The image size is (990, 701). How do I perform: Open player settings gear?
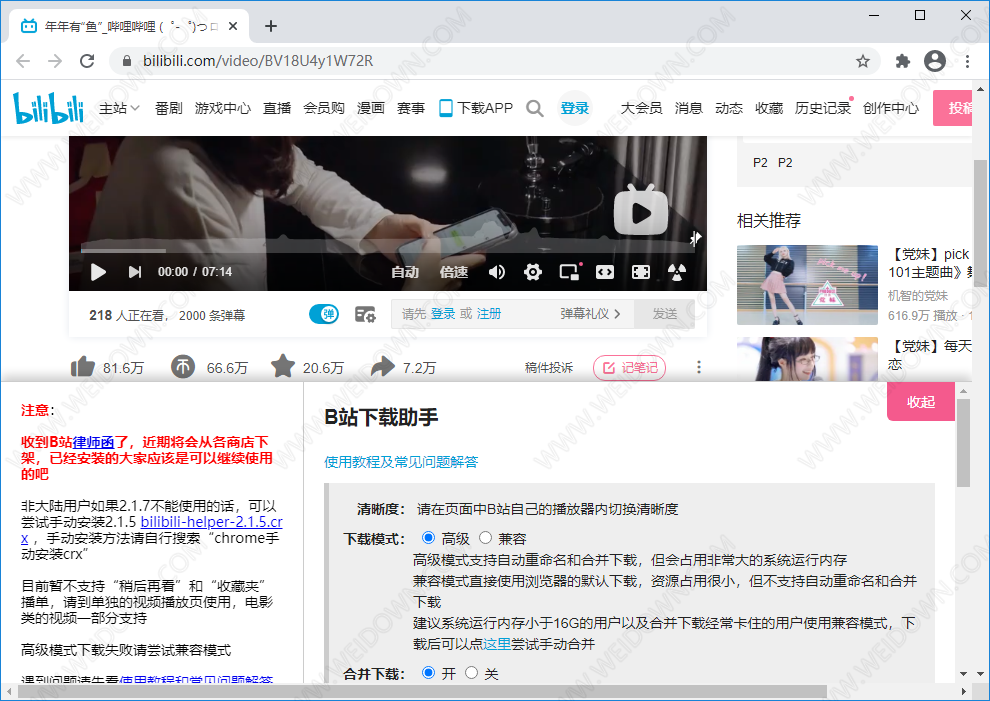click(x=533, y=272)
